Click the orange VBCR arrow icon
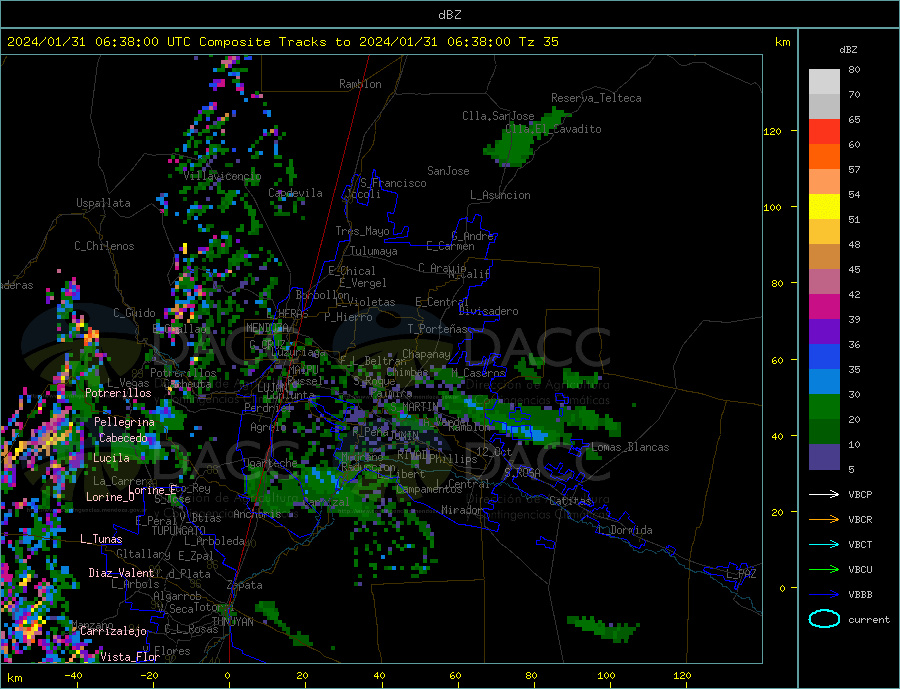 824,519
